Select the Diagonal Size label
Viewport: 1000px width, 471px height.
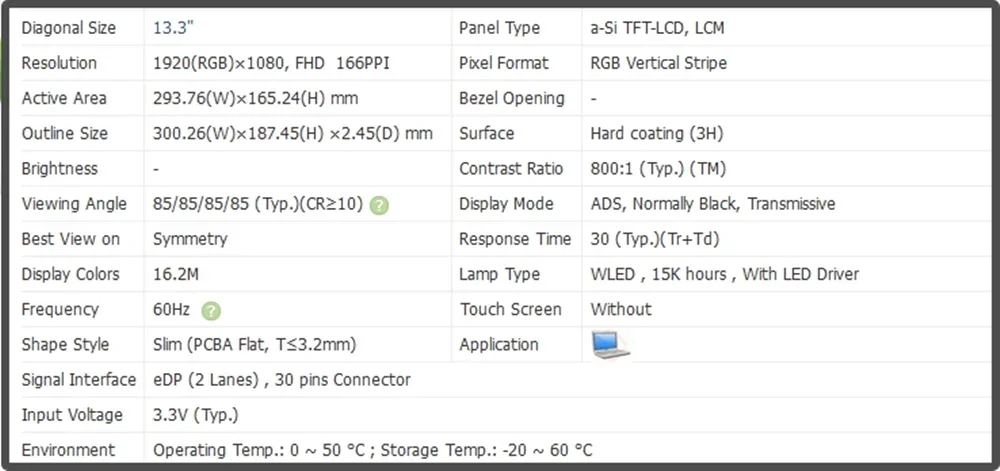coord(69,28)
